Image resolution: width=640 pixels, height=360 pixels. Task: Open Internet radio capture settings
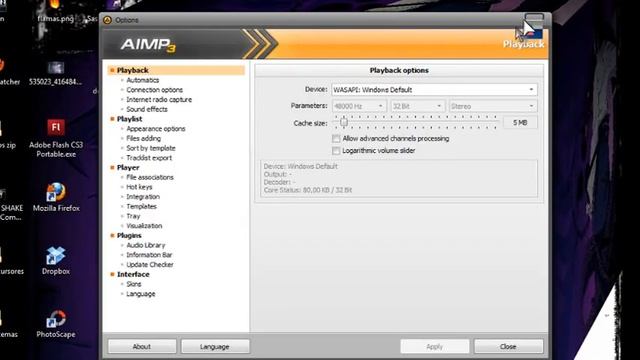159,100
